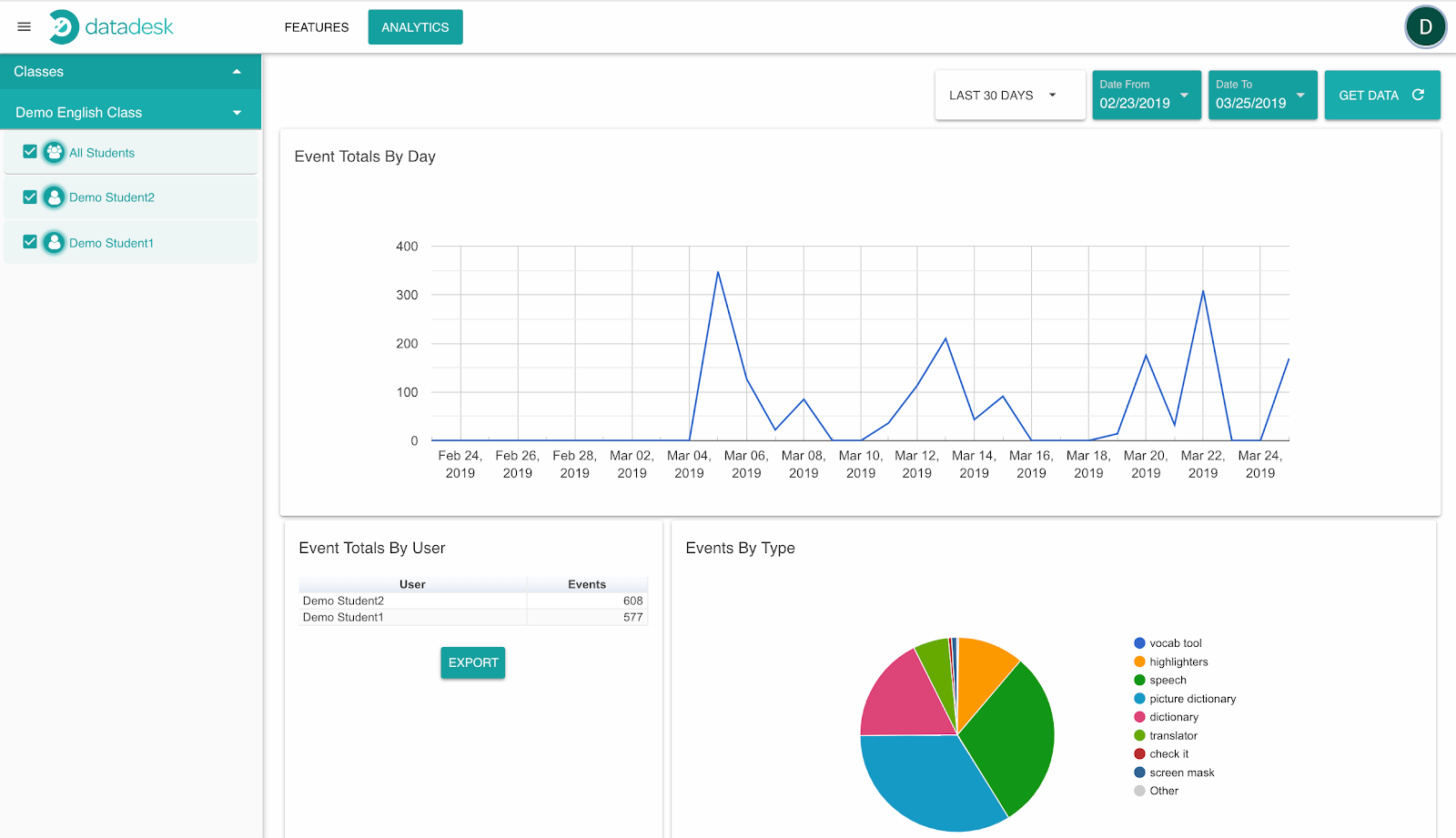
Task: Click the 577 events value
Action: [632, 617]
